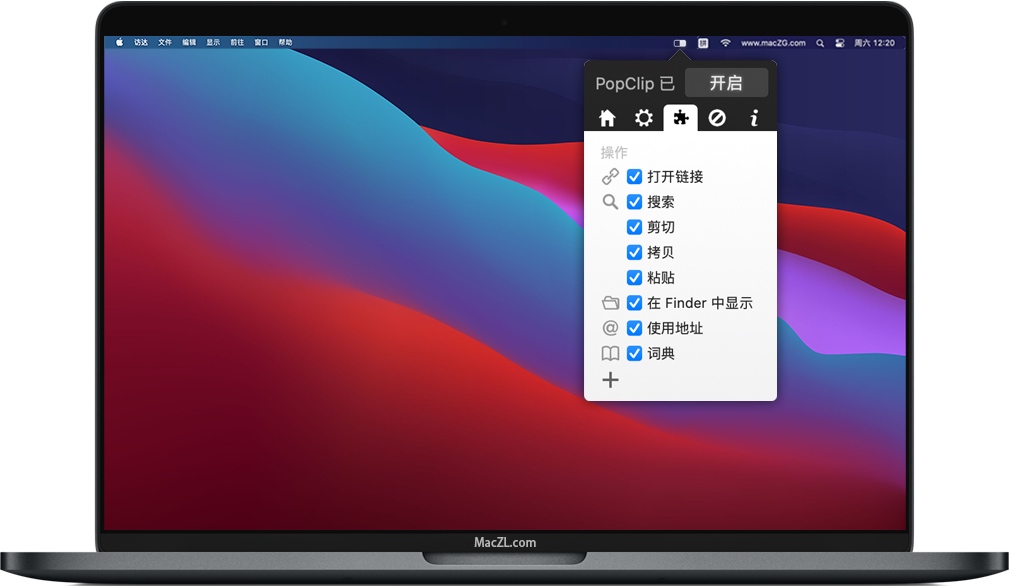Open the PopClip extensions puzzle piece tab
Viewport: 1009px width, 586px height.
tap(680, 117)
